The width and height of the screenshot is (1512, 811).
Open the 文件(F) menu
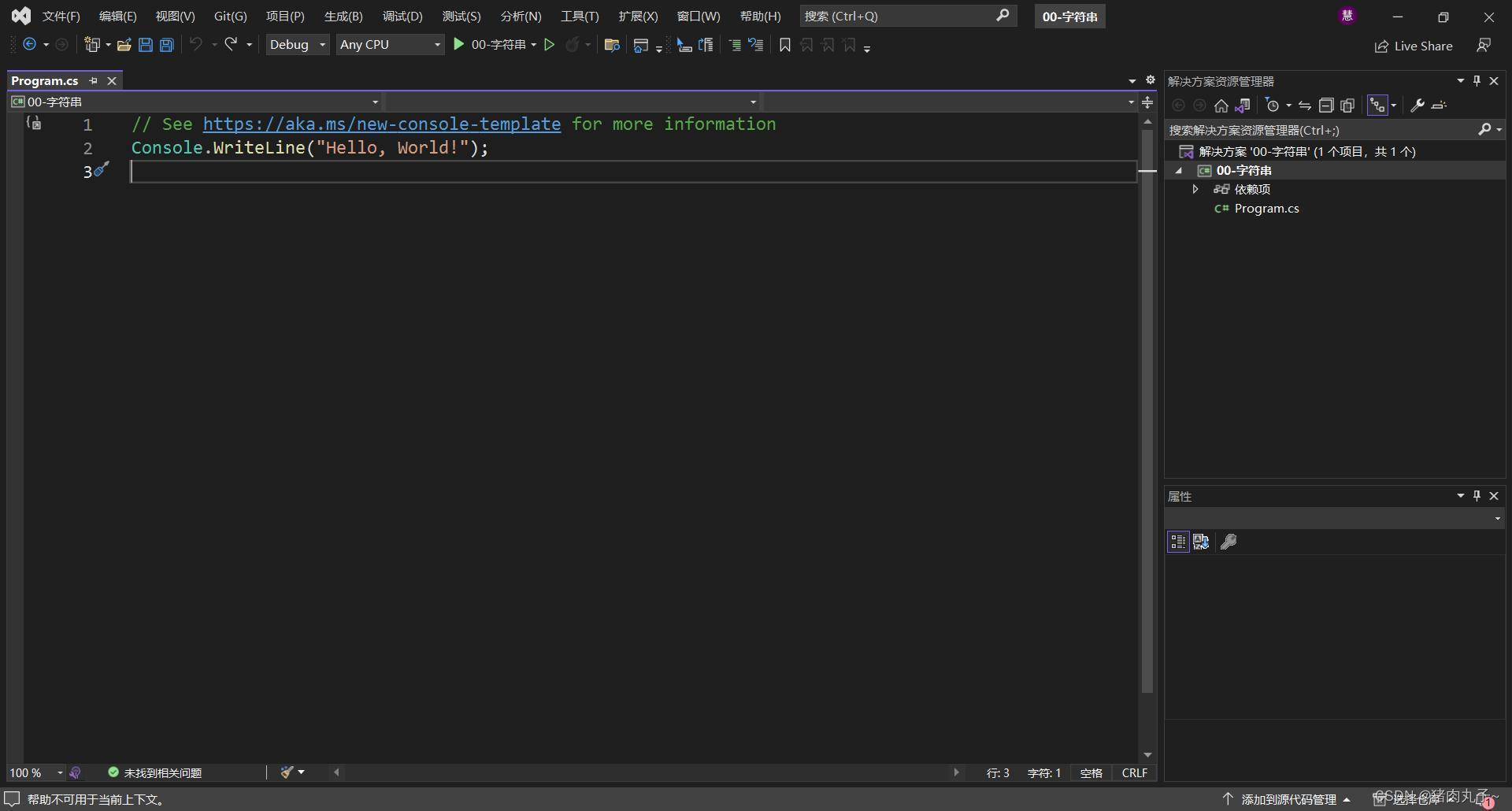point(61,16)
